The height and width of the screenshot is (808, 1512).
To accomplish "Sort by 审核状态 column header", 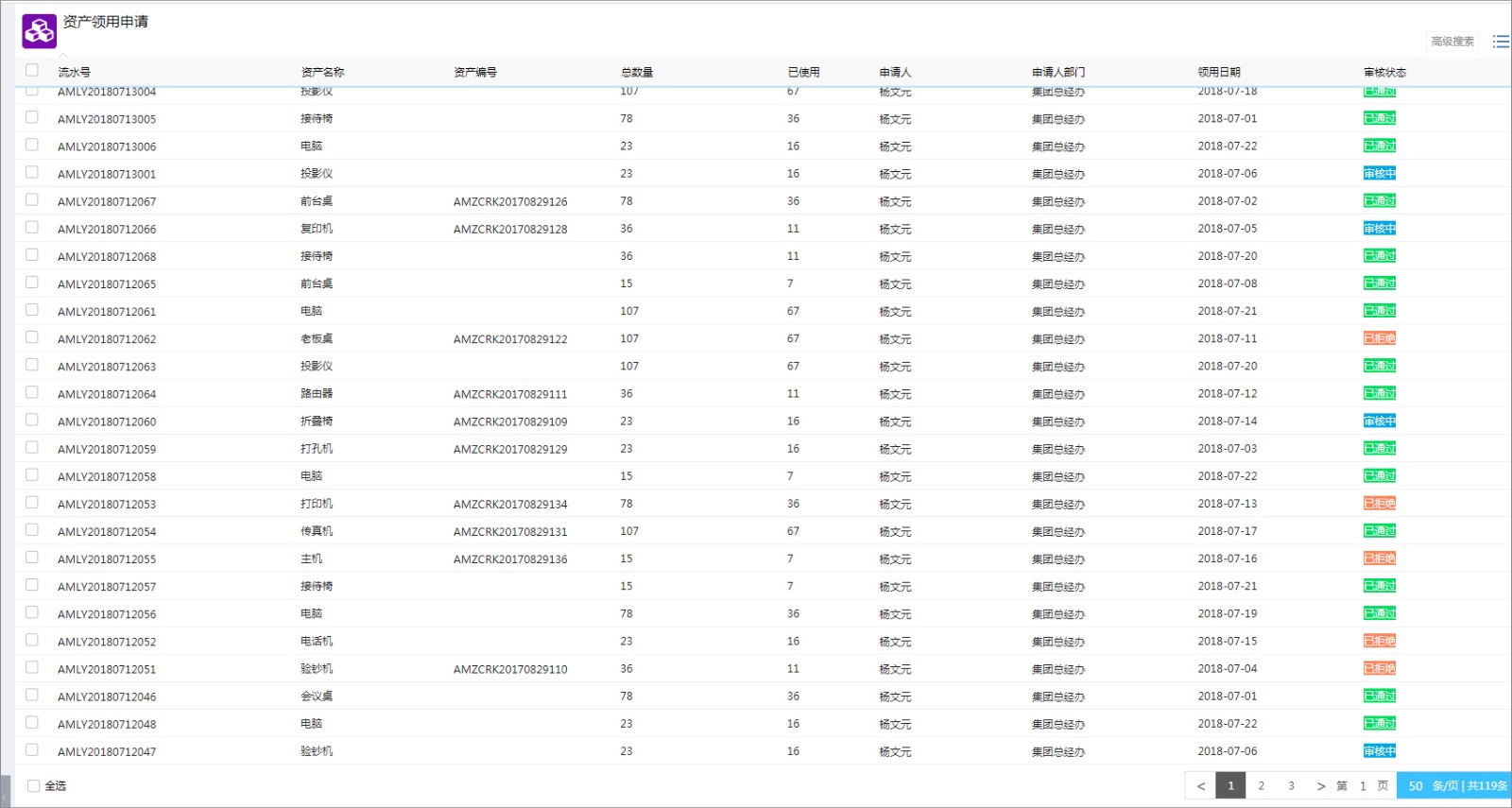I will tap(1384, 72).
